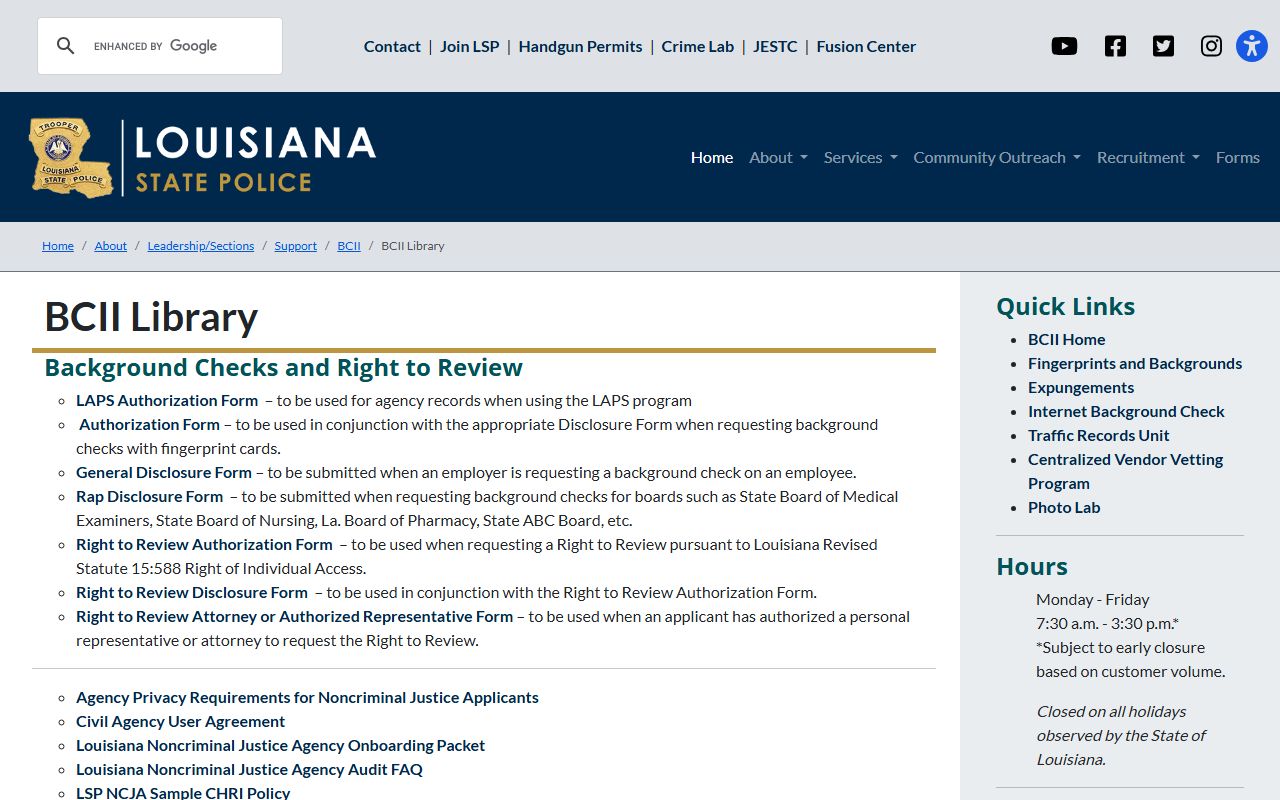Click the BCII breadcrumb link
The width and height of the screenshot is (1280, 800).
coord(349,246)
